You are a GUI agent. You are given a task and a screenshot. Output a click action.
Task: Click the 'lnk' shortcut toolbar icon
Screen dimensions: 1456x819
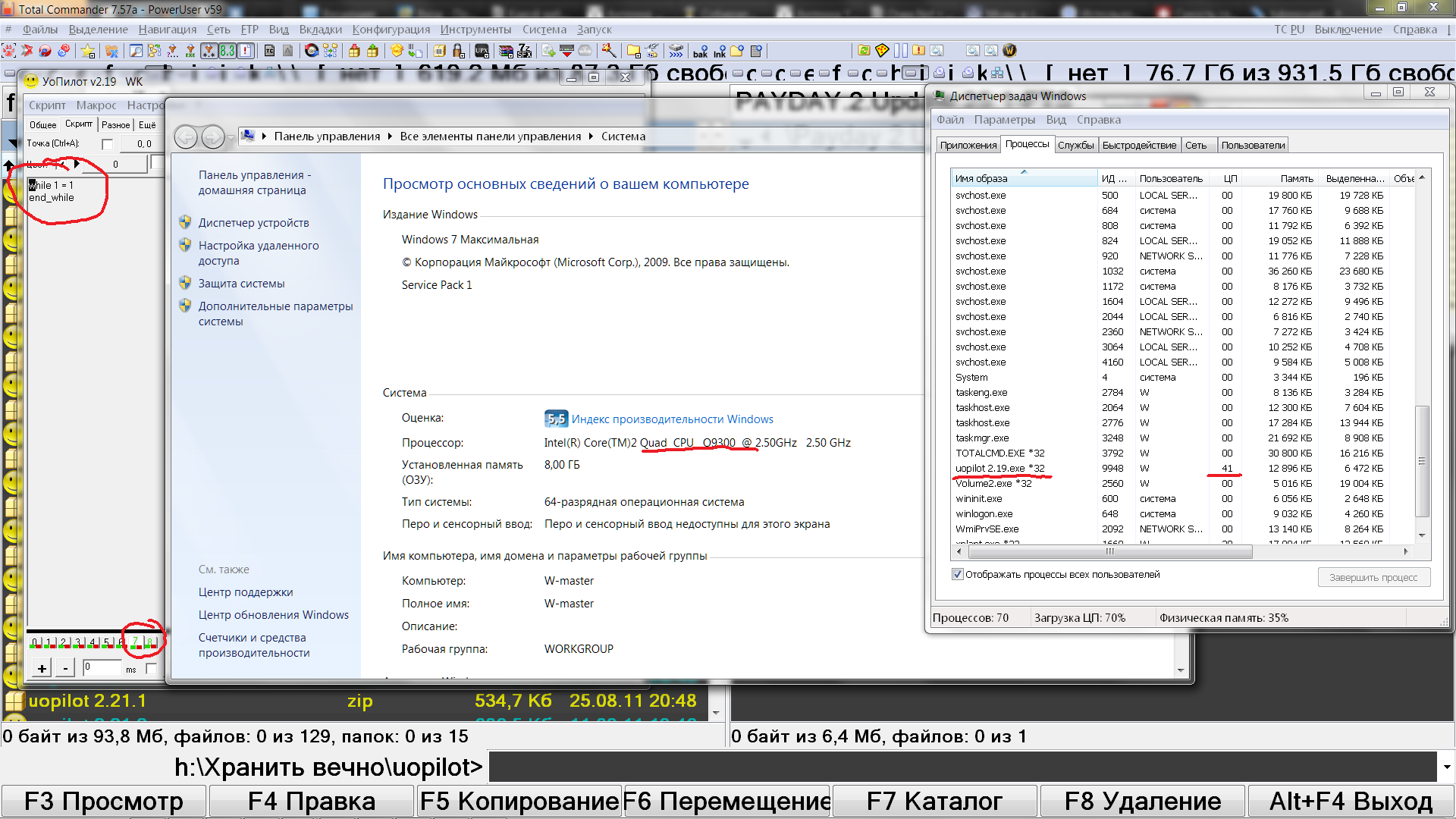719,51
